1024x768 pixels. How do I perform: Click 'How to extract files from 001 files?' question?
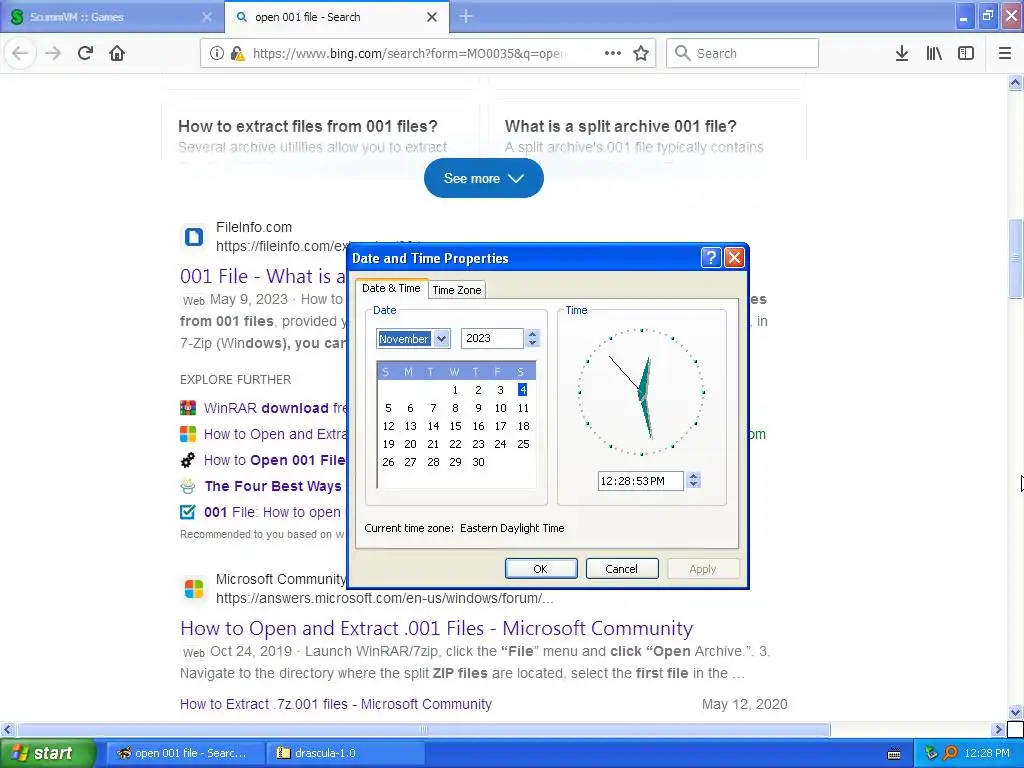(x=308, y=126)
